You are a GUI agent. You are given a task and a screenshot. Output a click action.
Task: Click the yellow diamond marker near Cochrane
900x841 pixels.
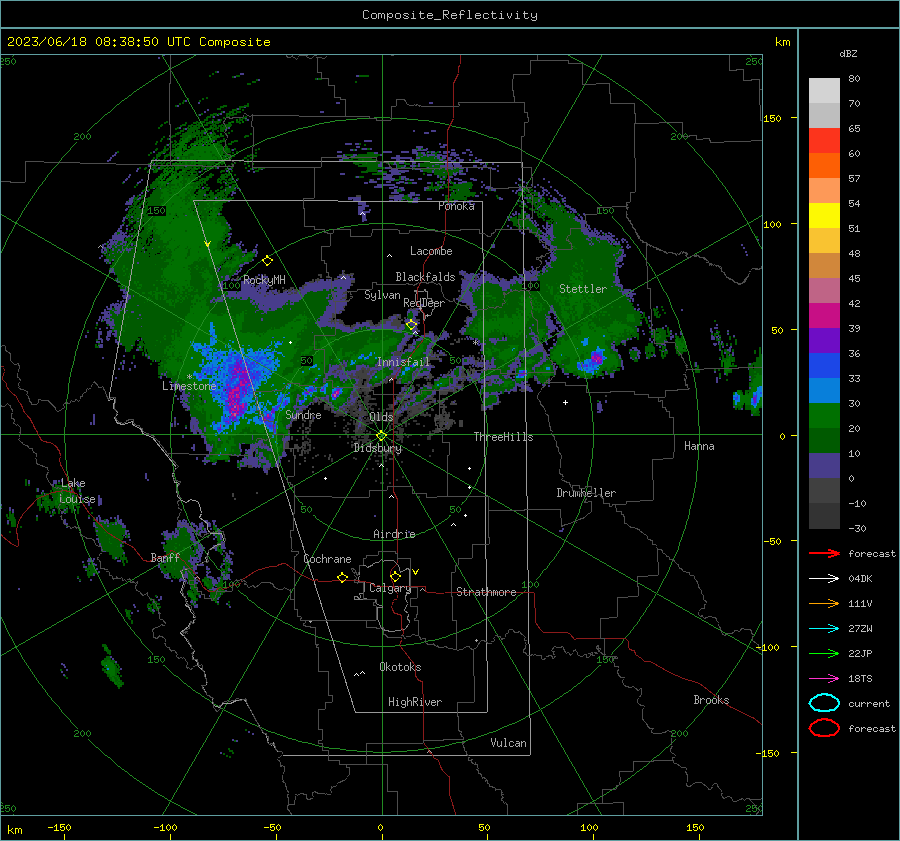pos(342,577)
